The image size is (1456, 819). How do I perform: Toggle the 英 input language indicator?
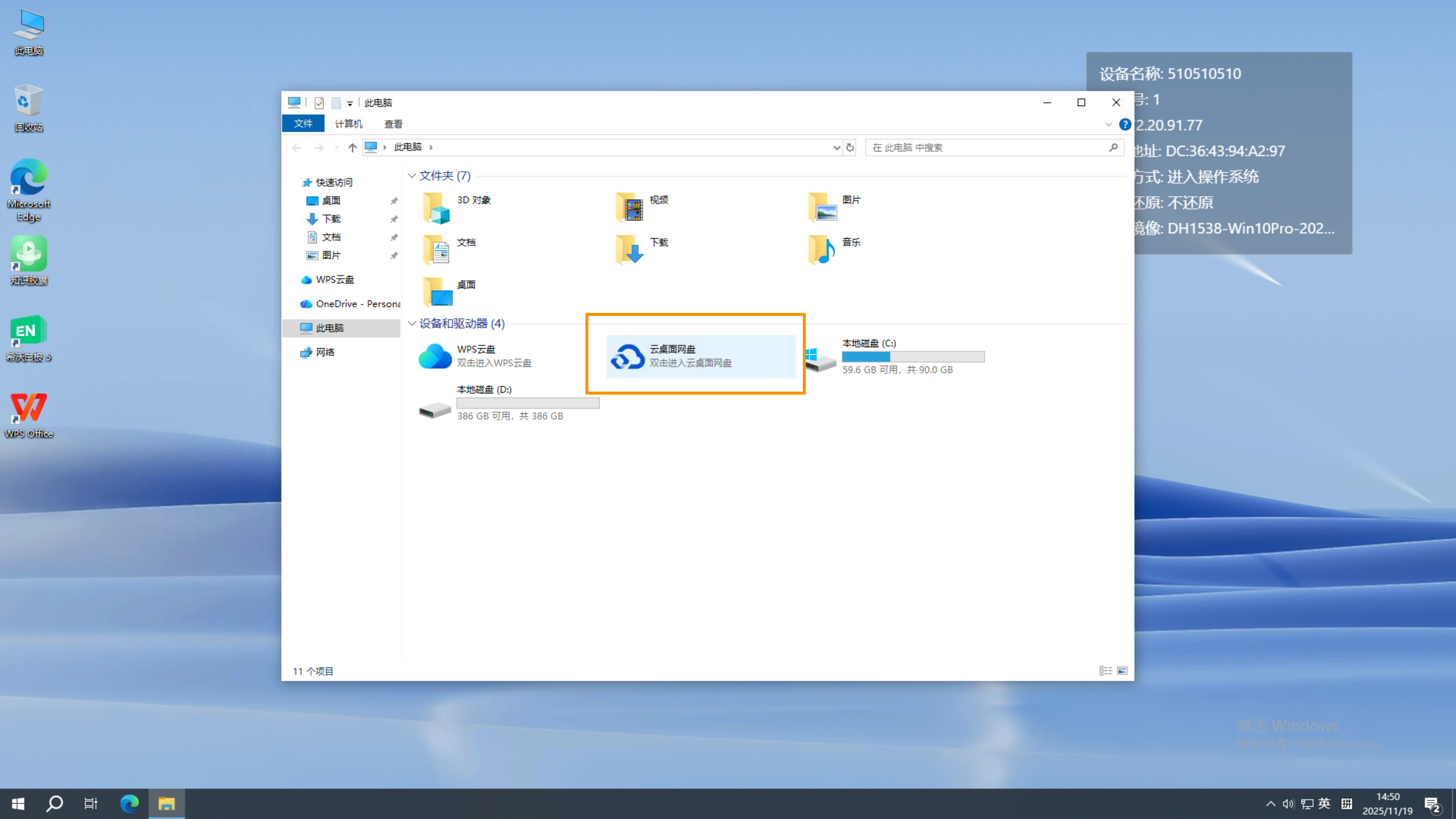point(1324,803)
